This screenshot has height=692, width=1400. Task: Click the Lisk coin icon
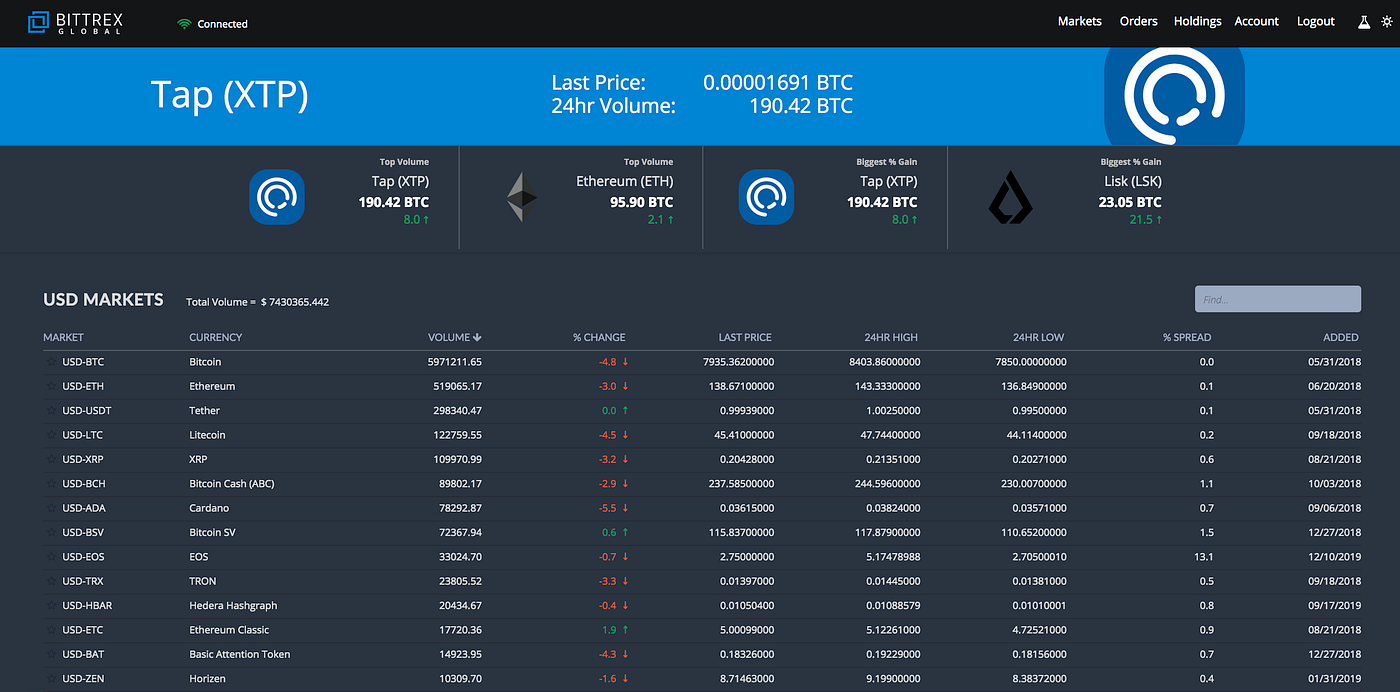(1010, 197)
